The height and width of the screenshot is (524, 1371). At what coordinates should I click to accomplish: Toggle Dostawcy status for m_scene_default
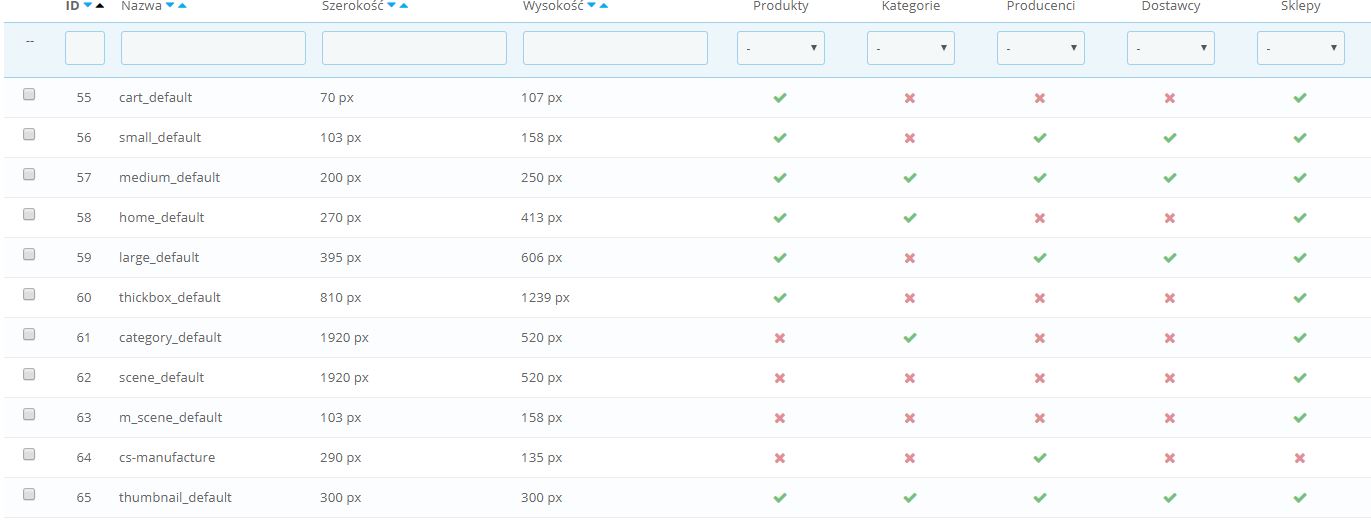(x=1170, y=418)
